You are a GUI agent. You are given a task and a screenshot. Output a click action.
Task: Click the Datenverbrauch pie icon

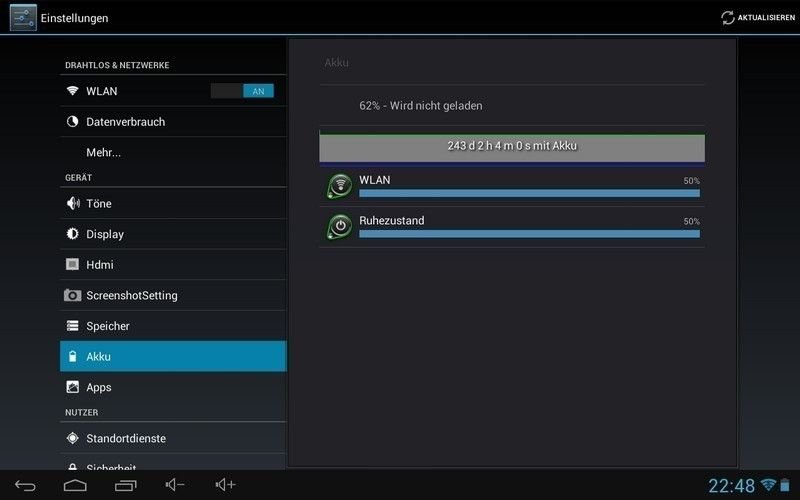point(72,121)
